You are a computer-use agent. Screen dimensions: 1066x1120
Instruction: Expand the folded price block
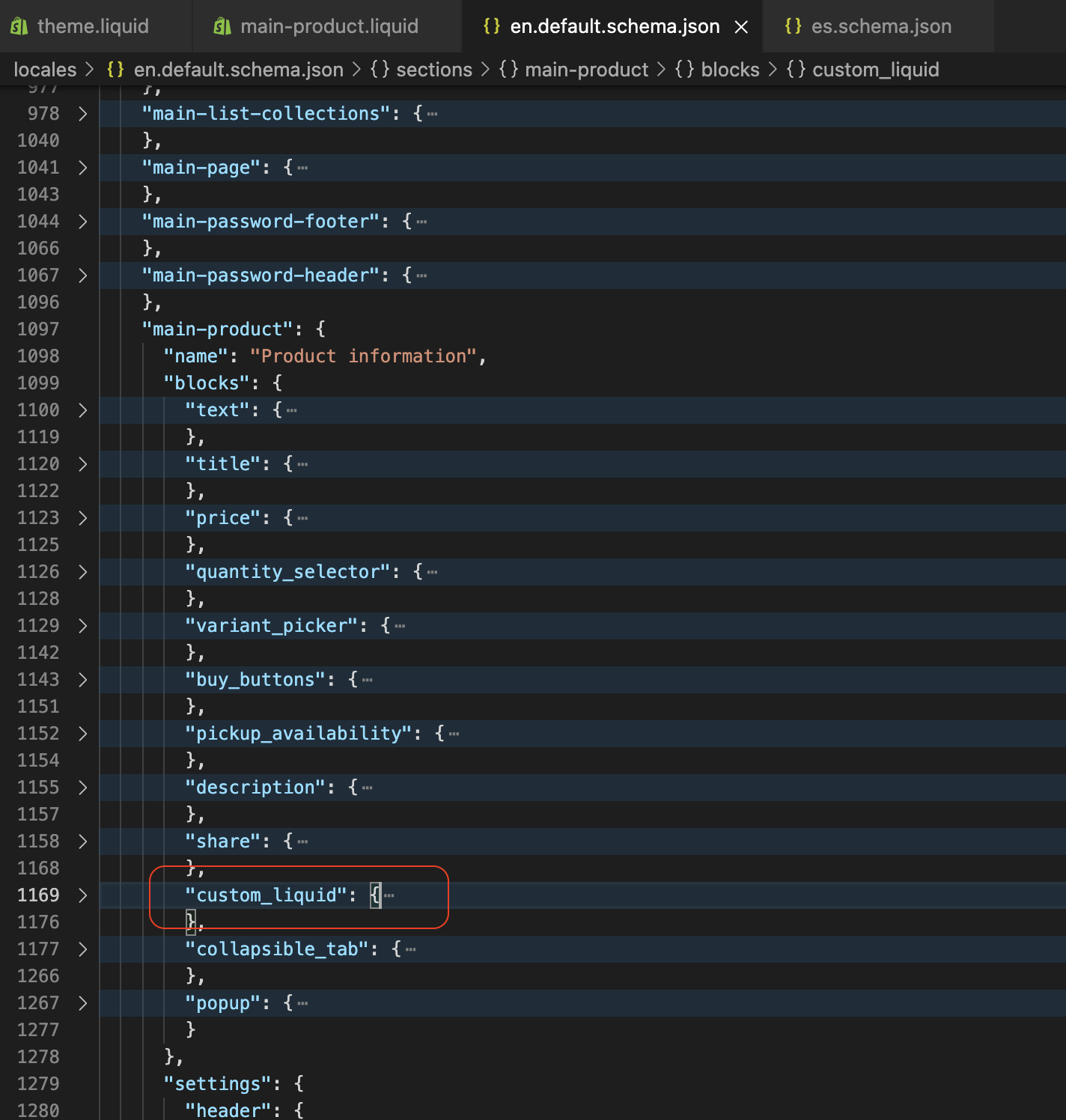coord(83,518)
